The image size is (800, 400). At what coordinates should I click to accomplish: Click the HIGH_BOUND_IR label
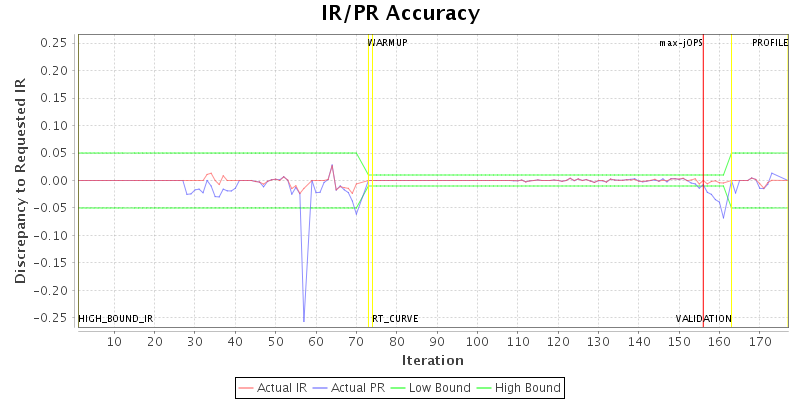116,319
